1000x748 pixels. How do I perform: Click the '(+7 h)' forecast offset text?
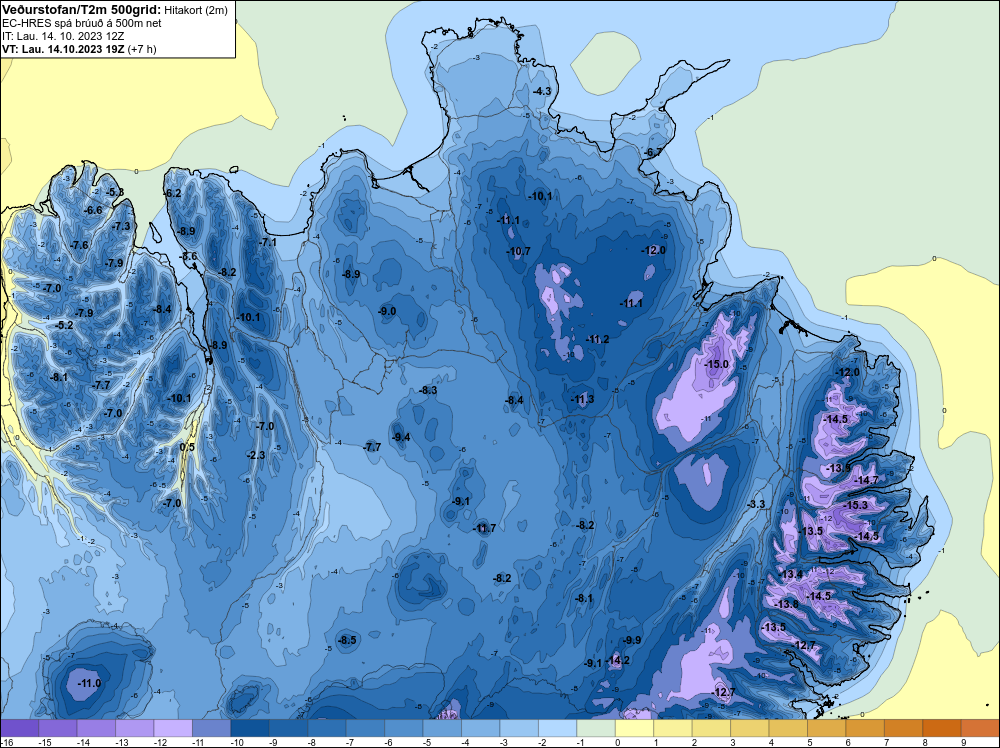click(x=142, y=48)
